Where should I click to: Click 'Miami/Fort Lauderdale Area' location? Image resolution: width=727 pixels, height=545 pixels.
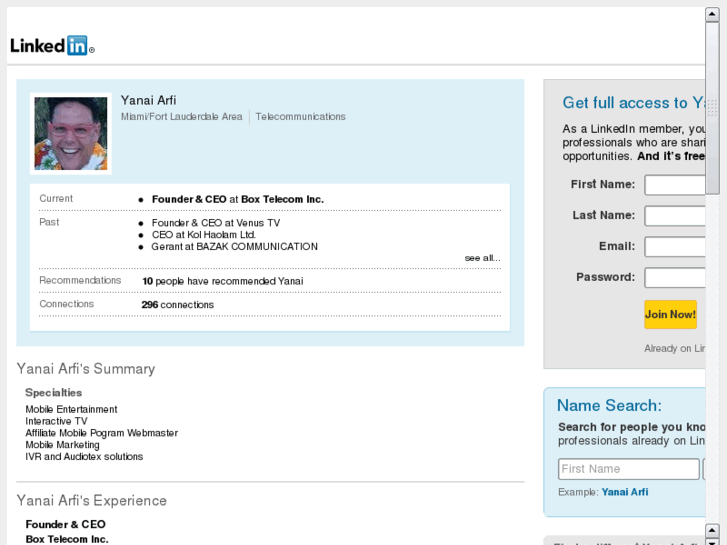click(x=182, y=117)
